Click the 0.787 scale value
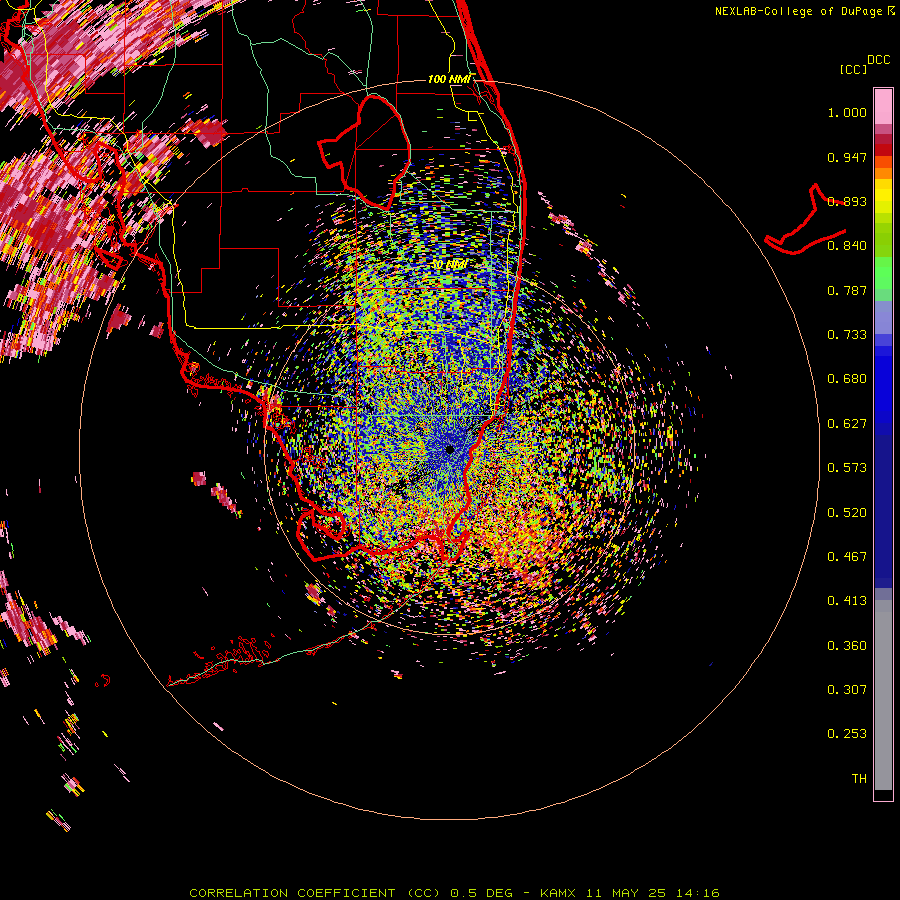Viewport: 900px width, 900px height. tap(847, 290)
